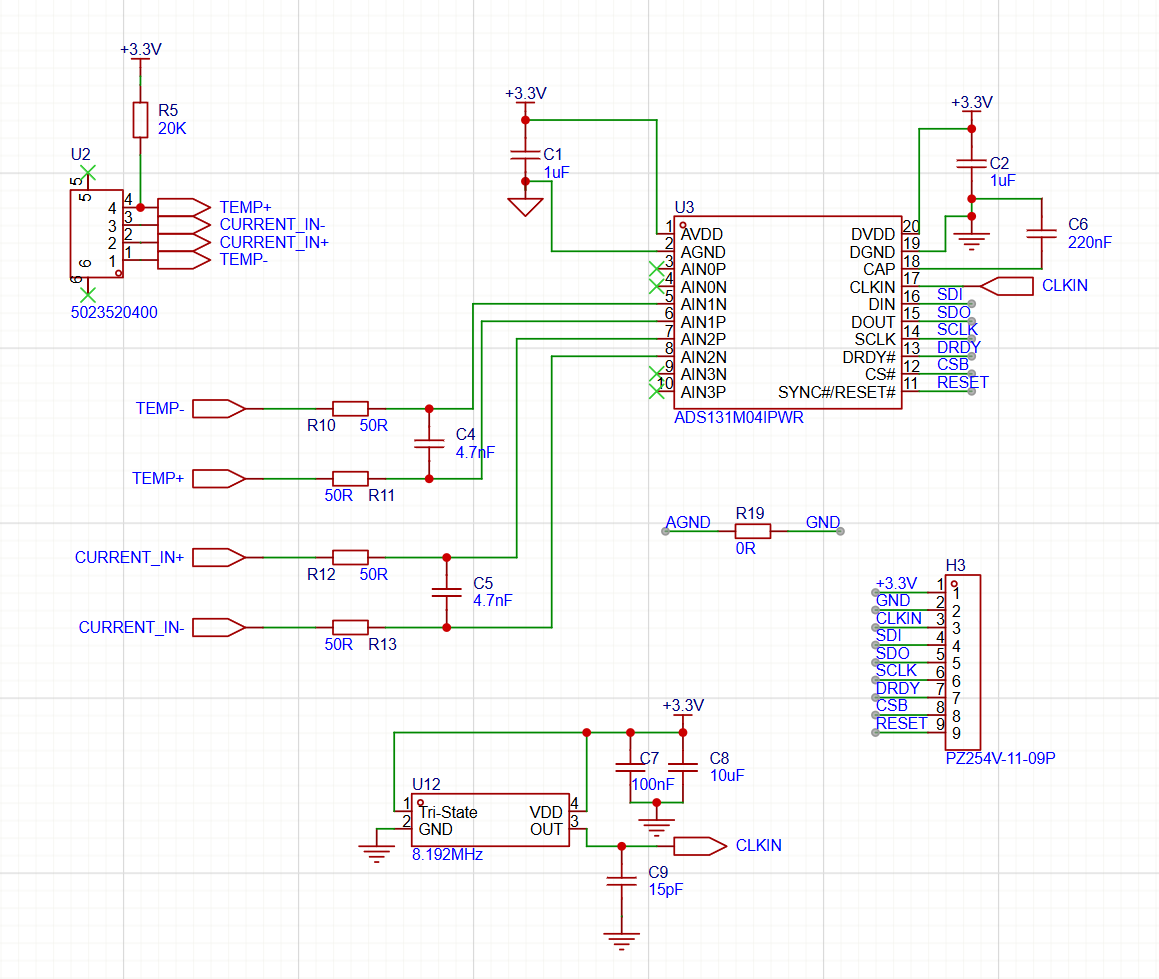This screenshot has width=1159, height=979.
Task: Click the 8.192MHz oscillator value text
Action: [x=447, y=855]
